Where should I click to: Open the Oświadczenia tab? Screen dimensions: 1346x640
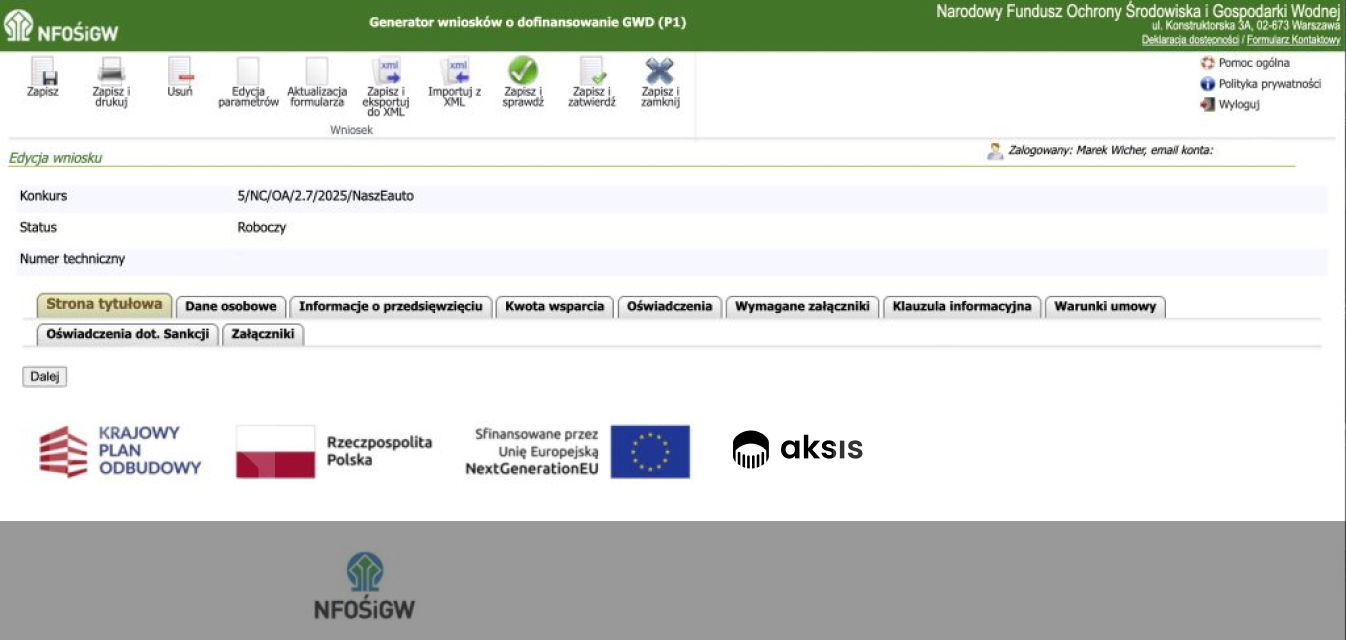click(670, 307)
